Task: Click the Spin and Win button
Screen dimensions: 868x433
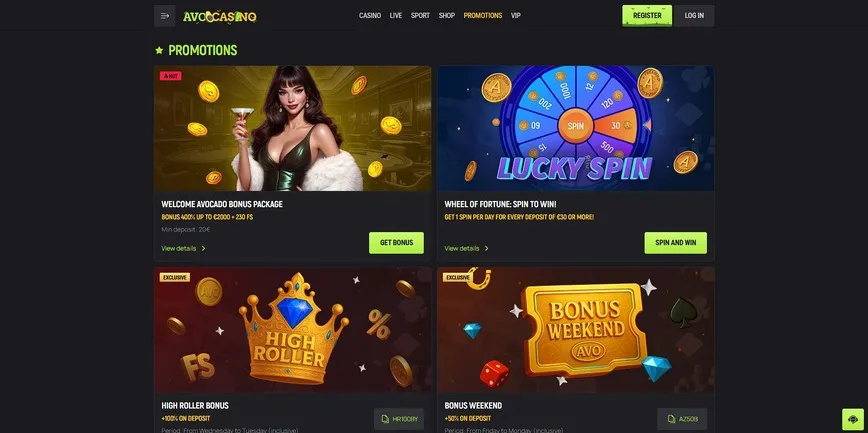Action: (x=675, y=243)
